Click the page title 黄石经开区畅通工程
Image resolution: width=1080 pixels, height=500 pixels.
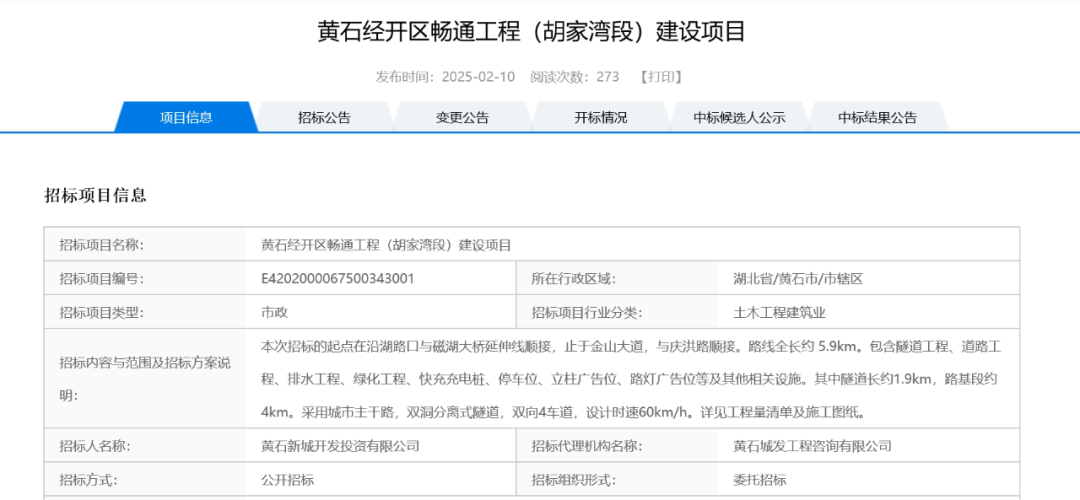(531, 32)
